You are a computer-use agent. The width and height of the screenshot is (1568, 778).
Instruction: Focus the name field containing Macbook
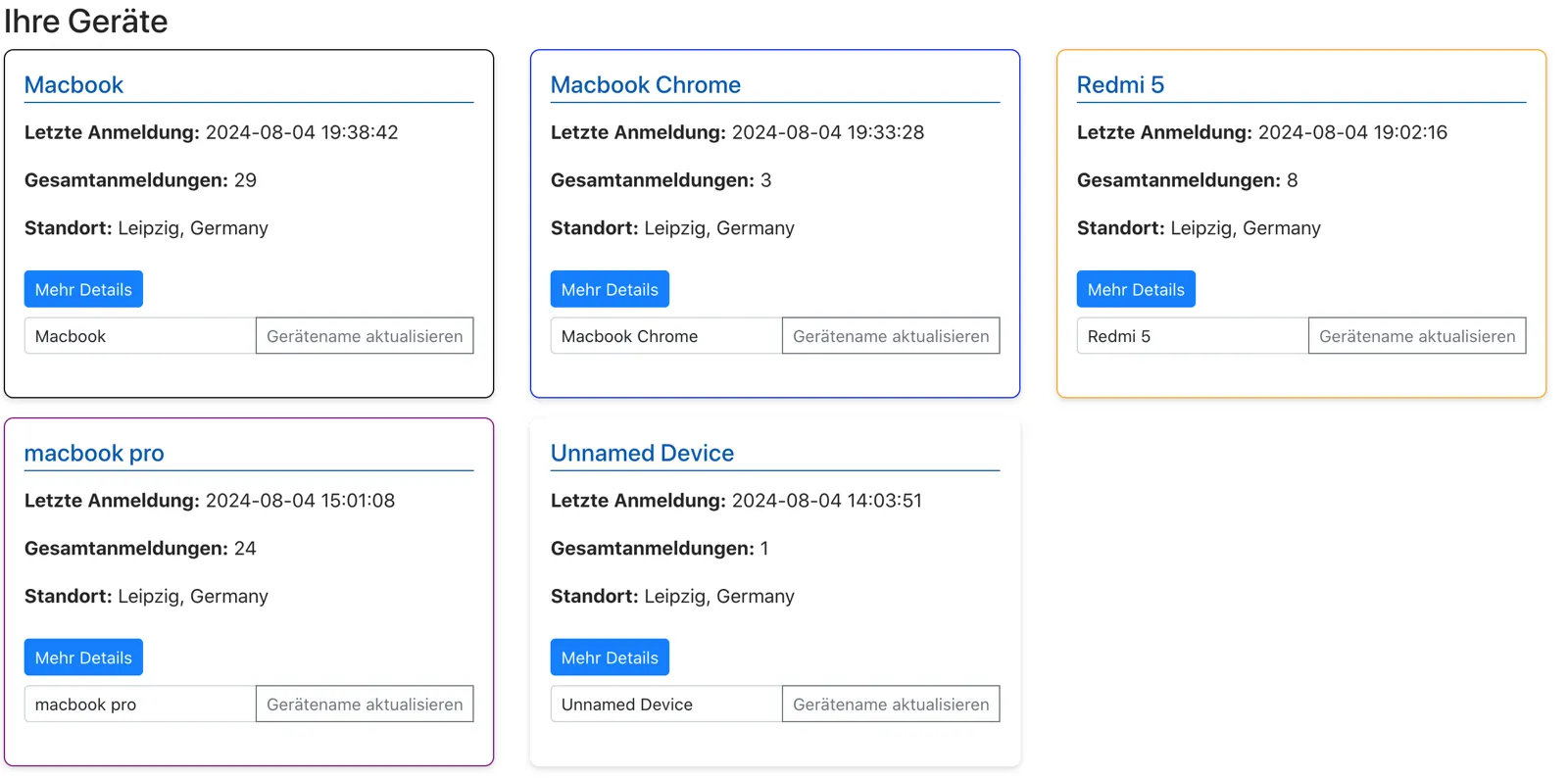(x=140, y=336)
